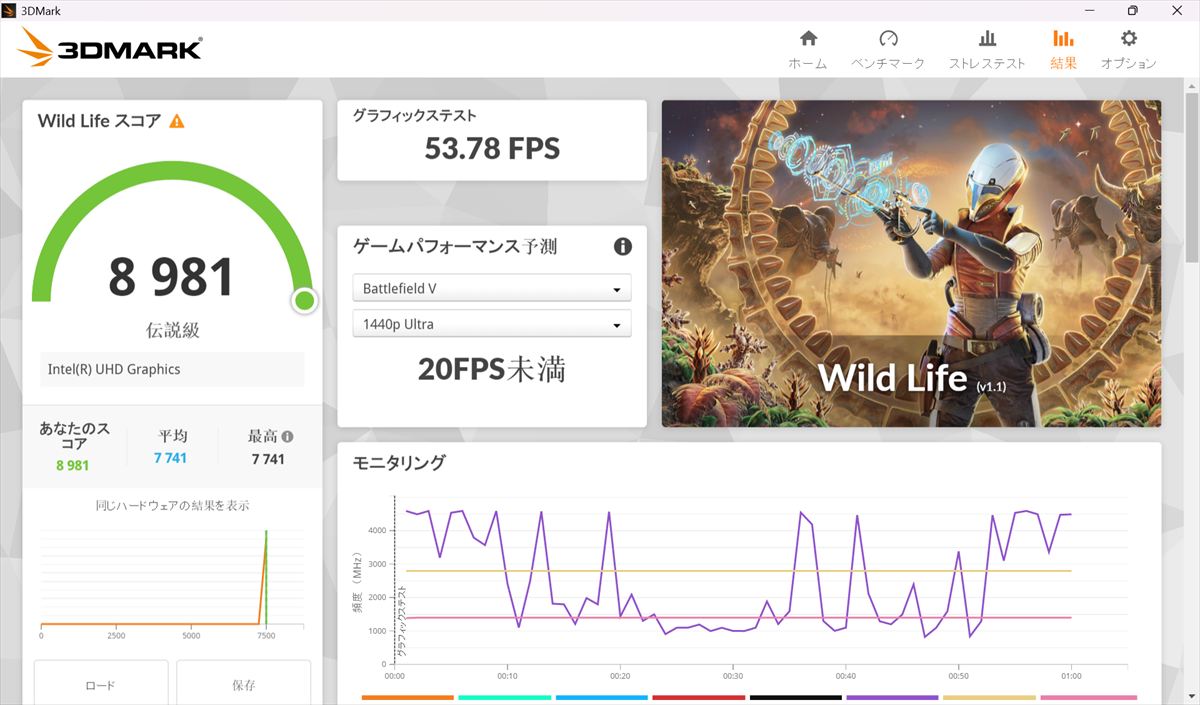
Task: Click the blue legend swatch below the chart
Action: tap(602, 697)
